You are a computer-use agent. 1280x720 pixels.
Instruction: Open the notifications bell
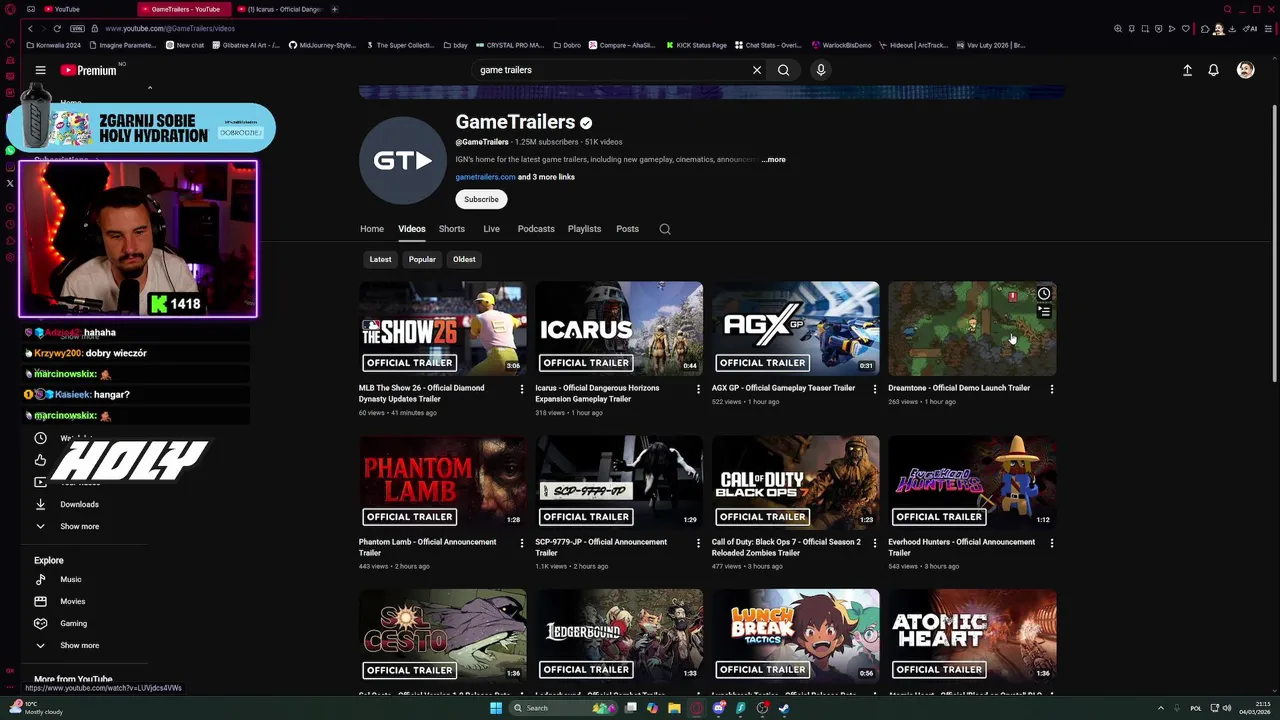tap(1213, 70)
